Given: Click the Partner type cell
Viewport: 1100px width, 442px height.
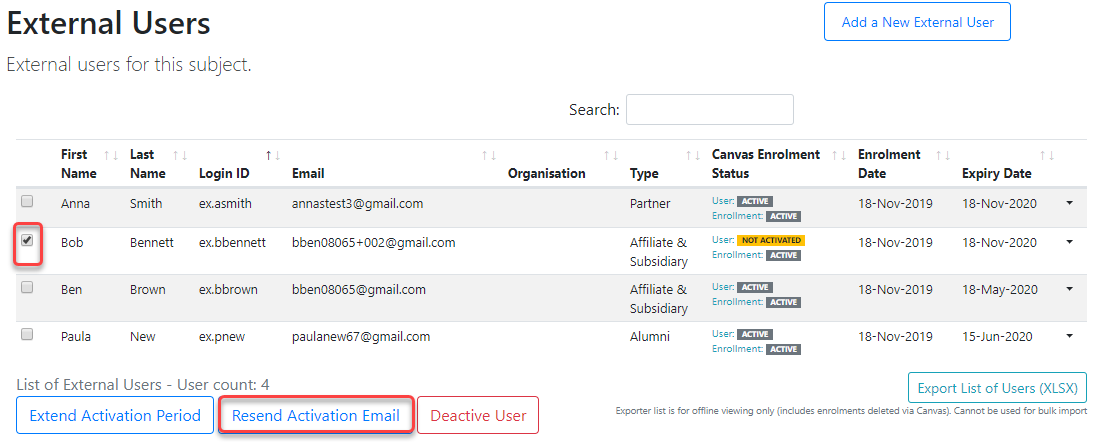Looking at the screenshot, I should [650, 203].
